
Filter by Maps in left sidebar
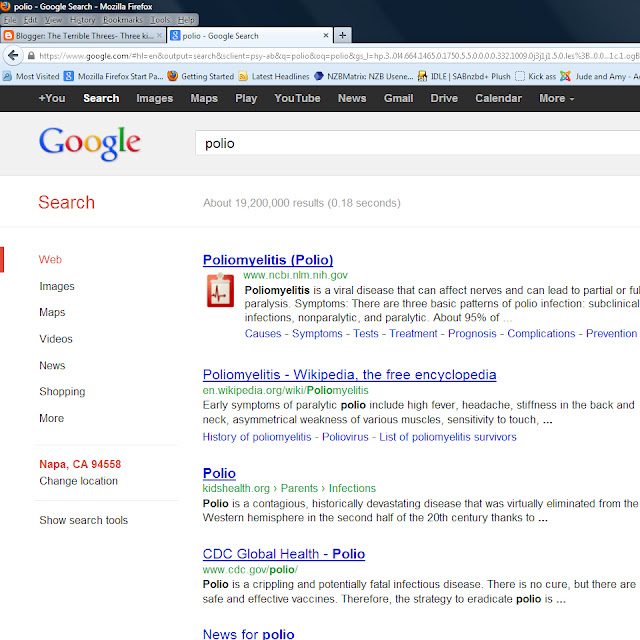52,312
